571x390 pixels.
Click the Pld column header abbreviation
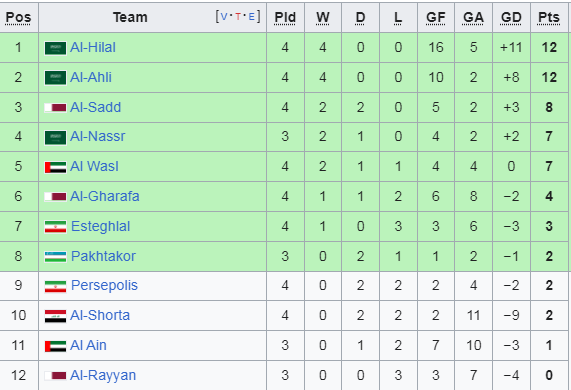pos(285,17)
